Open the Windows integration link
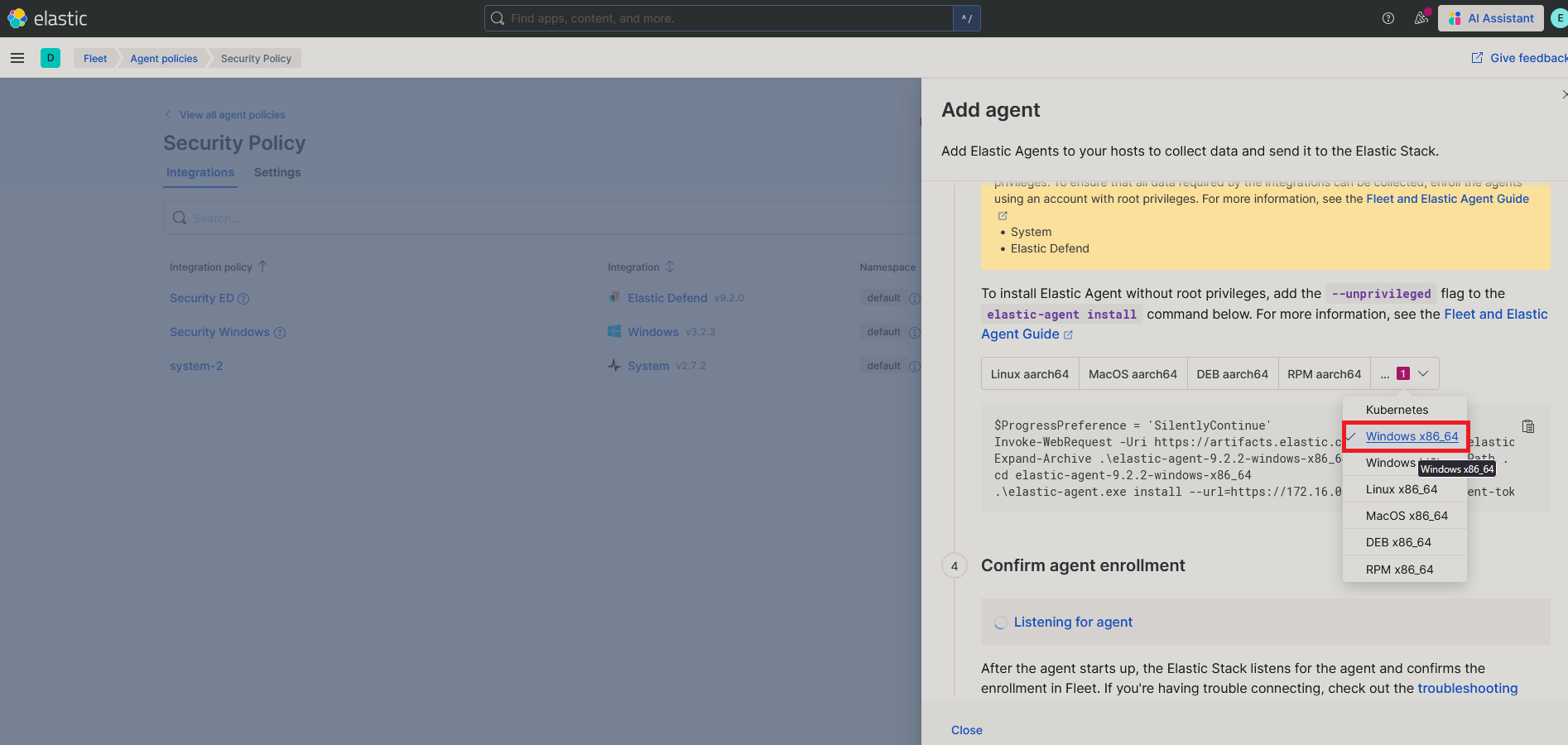 [653, 332]
